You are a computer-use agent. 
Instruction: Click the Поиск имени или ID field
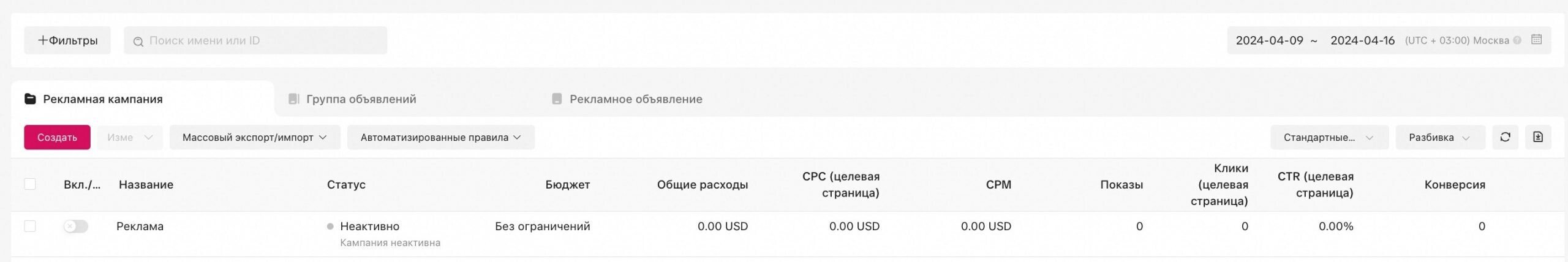pyautogui.click(x=263, y=40)
